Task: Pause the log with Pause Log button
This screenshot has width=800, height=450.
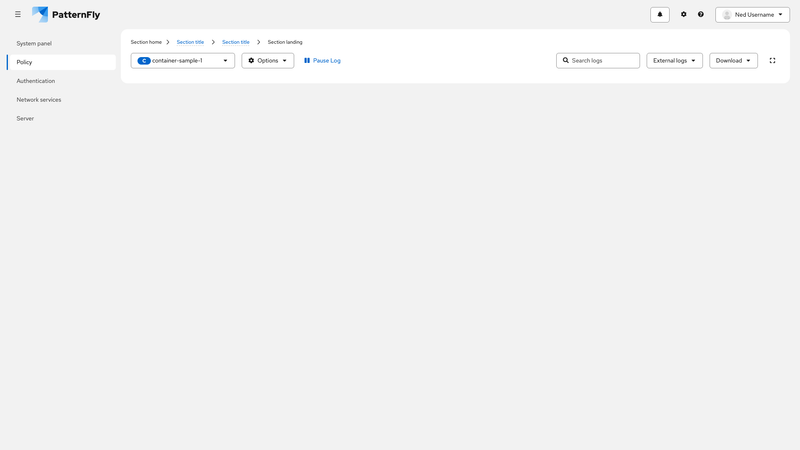Action: tap(322, 61)
